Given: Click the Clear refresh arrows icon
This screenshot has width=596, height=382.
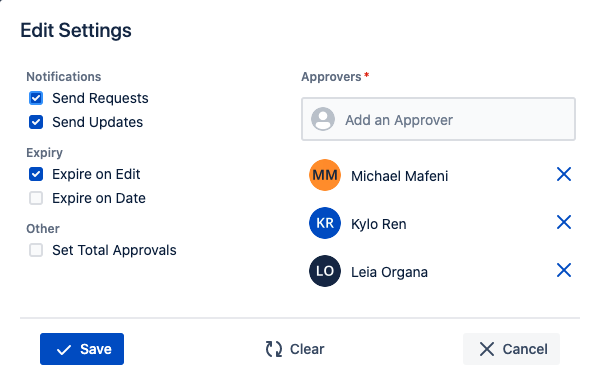Looking at the screenshot, I should click(x=274, y=349).
